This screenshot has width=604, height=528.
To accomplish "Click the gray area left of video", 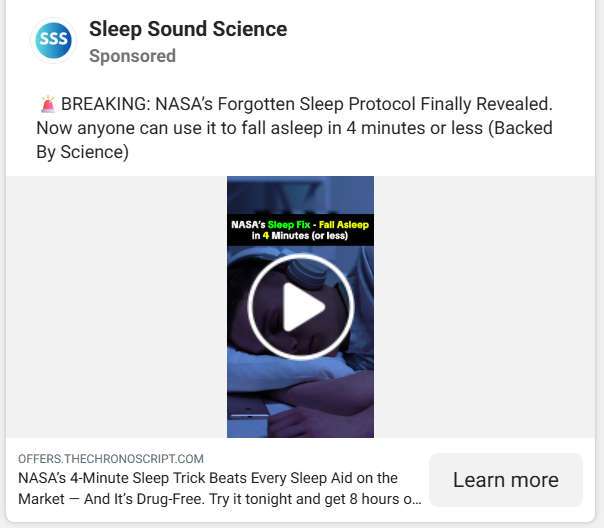I will [x=116, y=307].
